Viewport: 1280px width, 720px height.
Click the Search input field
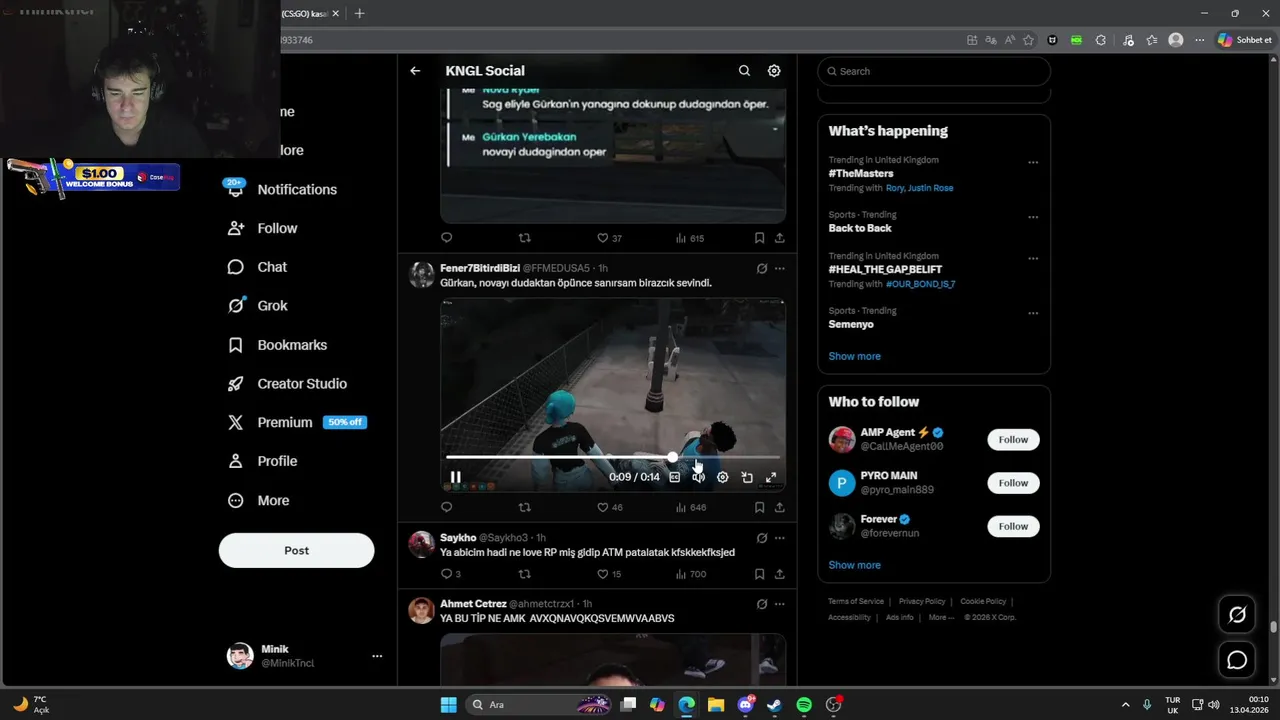[934, 71]
